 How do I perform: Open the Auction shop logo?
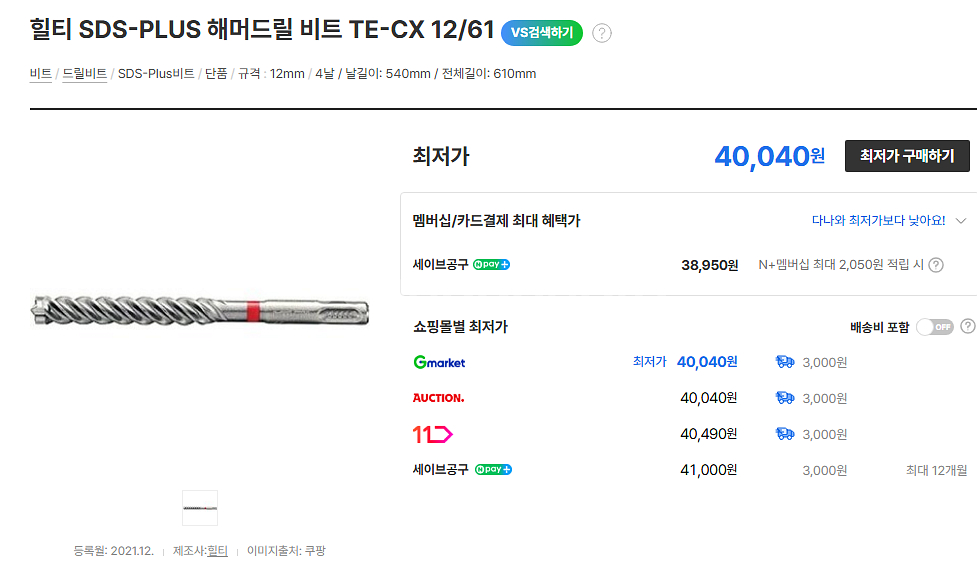(x=438, y=398)
